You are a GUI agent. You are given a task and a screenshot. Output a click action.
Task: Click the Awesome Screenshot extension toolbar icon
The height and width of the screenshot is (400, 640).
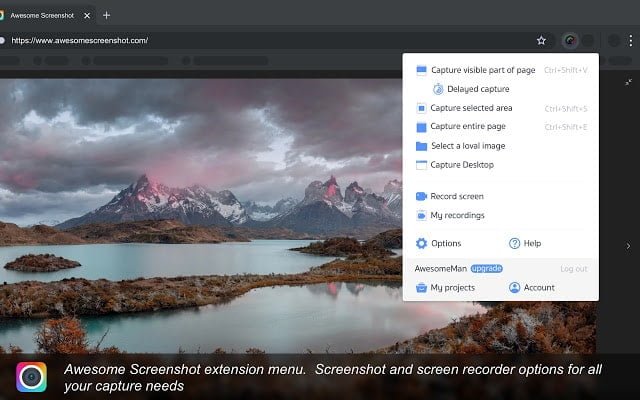coord(570,40)
